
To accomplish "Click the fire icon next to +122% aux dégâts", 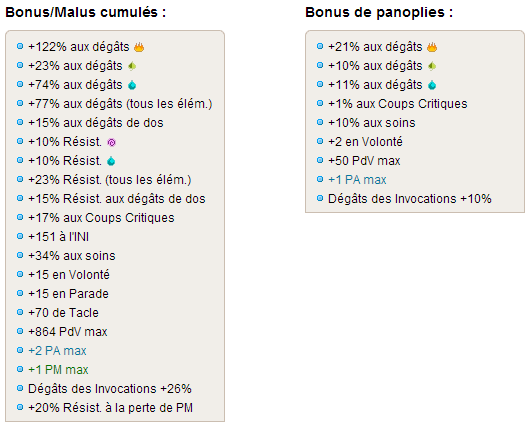I will [139, 47].
